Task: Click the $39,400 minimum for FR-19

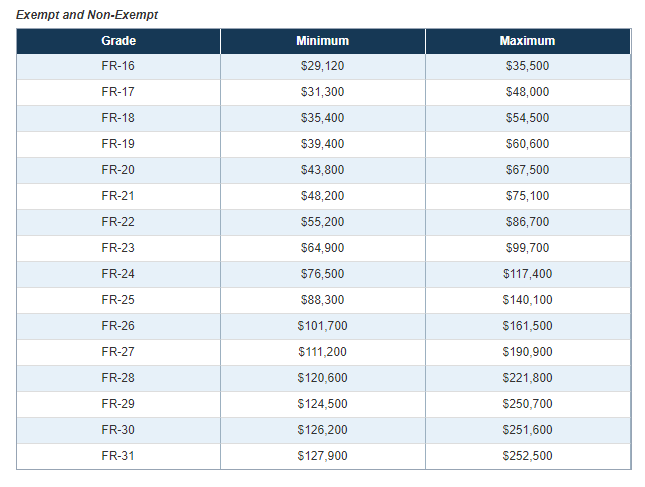Action: [322, 144]
